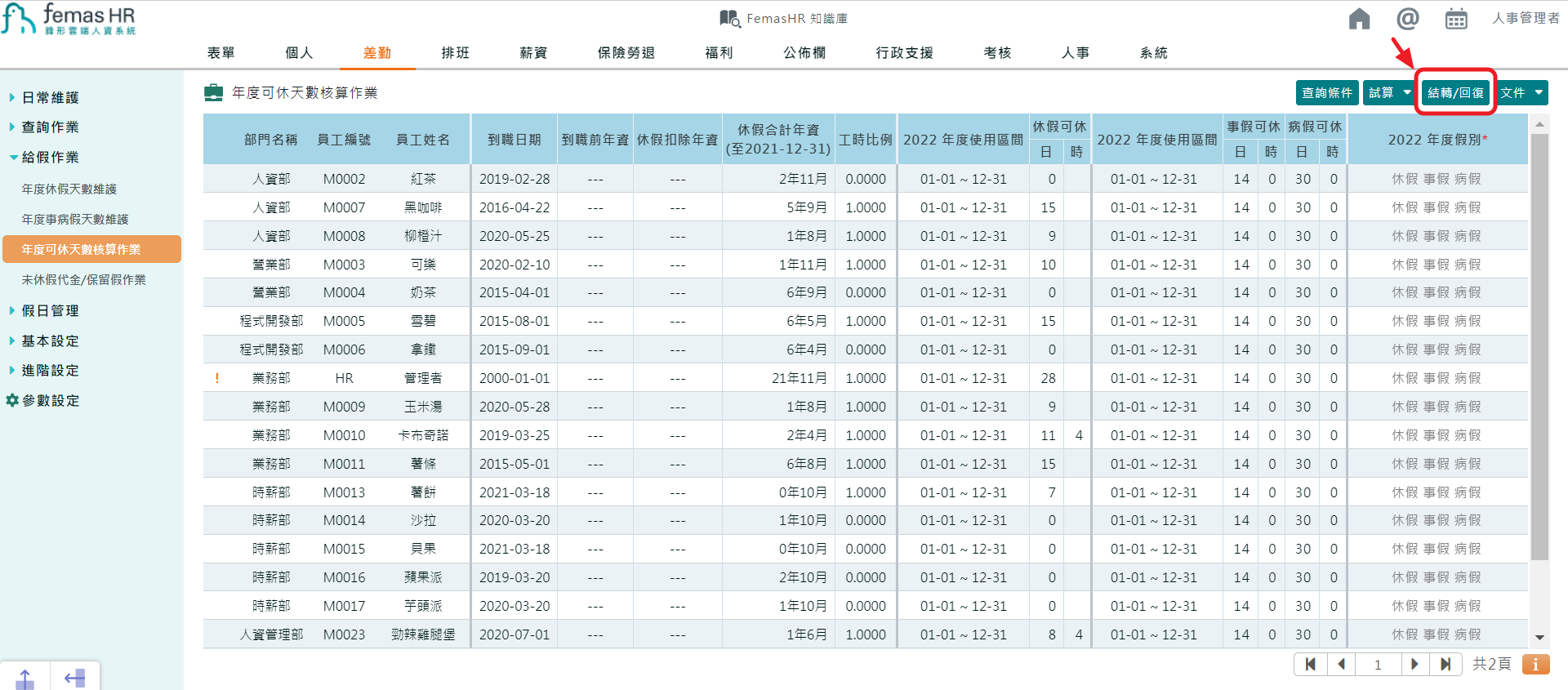Jump to the last page arrow
Image resolution: width=1568 pixels, height=690 pixels.
point(1445,664)
